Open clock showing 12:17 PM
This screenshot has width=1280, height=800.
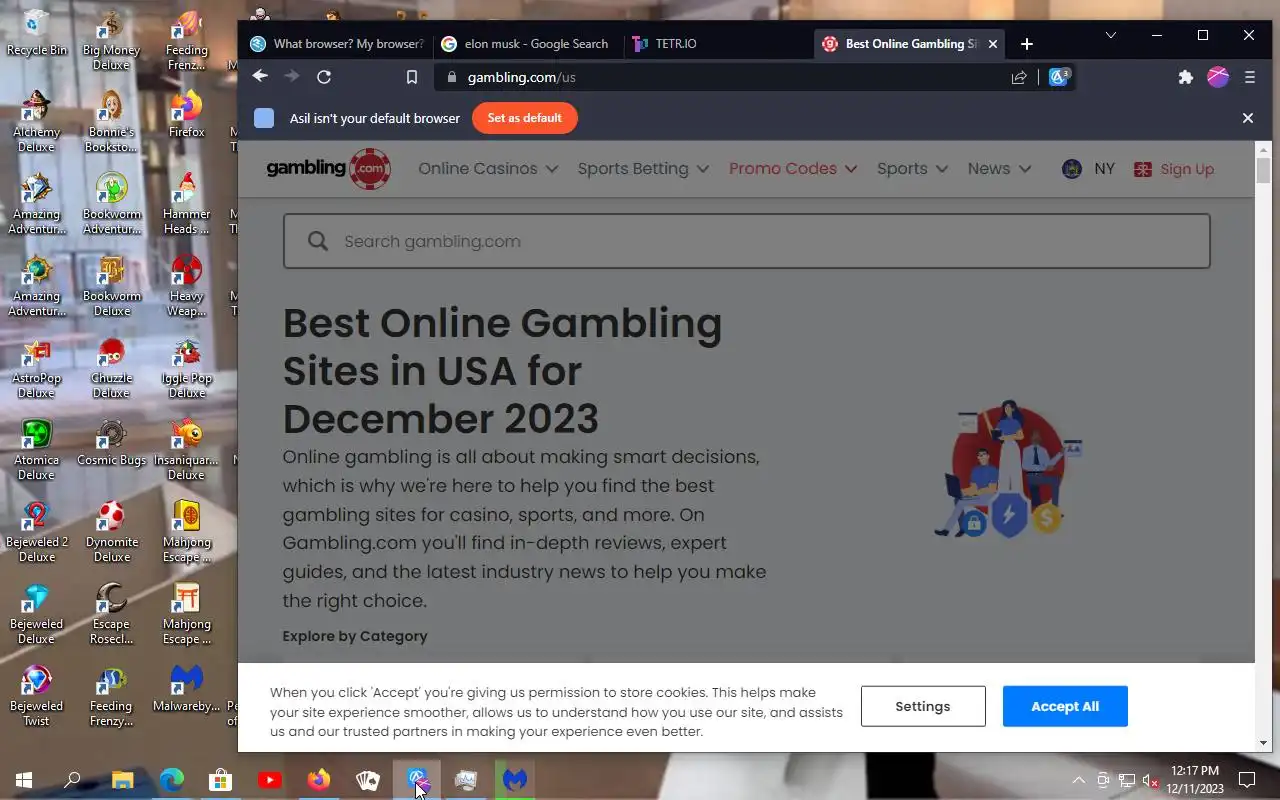click(1195, 780)
